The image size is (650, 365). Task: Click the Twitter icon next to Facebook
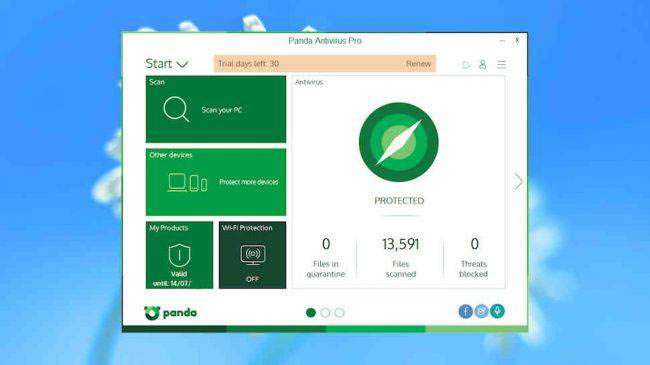481,311
